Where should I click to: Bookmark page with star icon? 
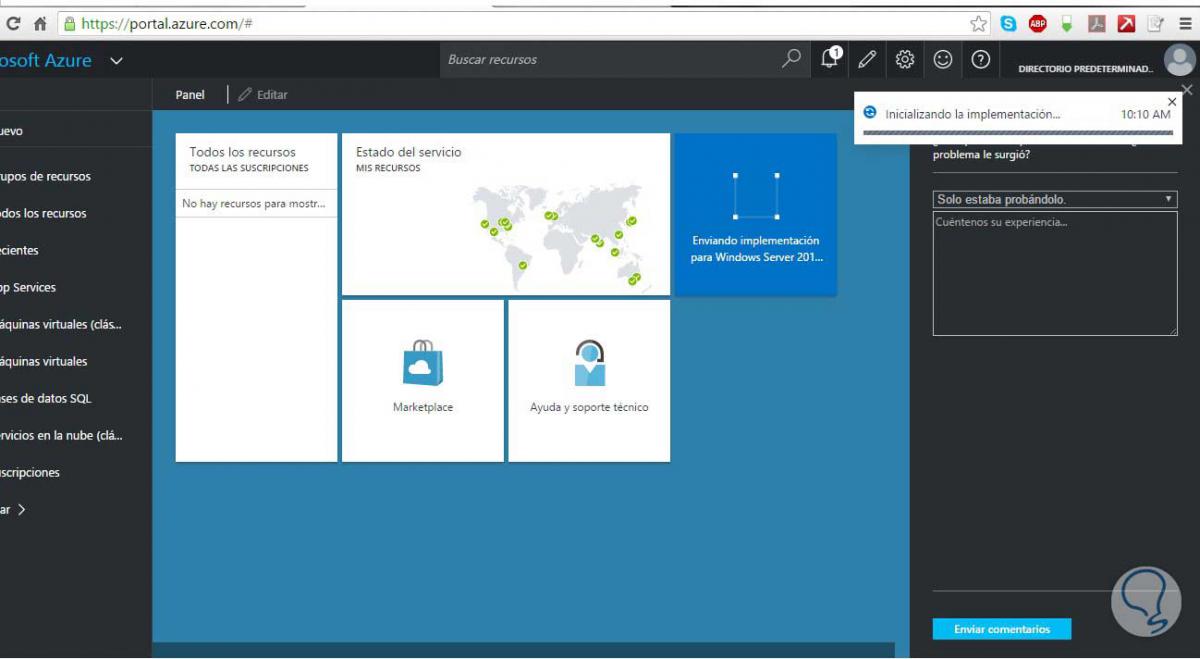click(x=979, y=23)
